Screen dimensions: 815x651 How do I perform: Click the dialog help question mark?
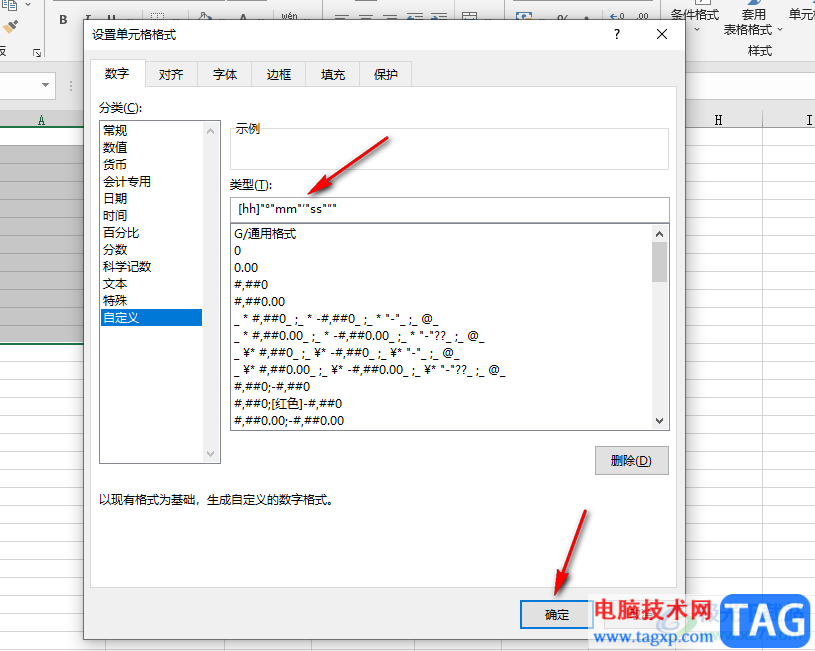tap(616, 35)
